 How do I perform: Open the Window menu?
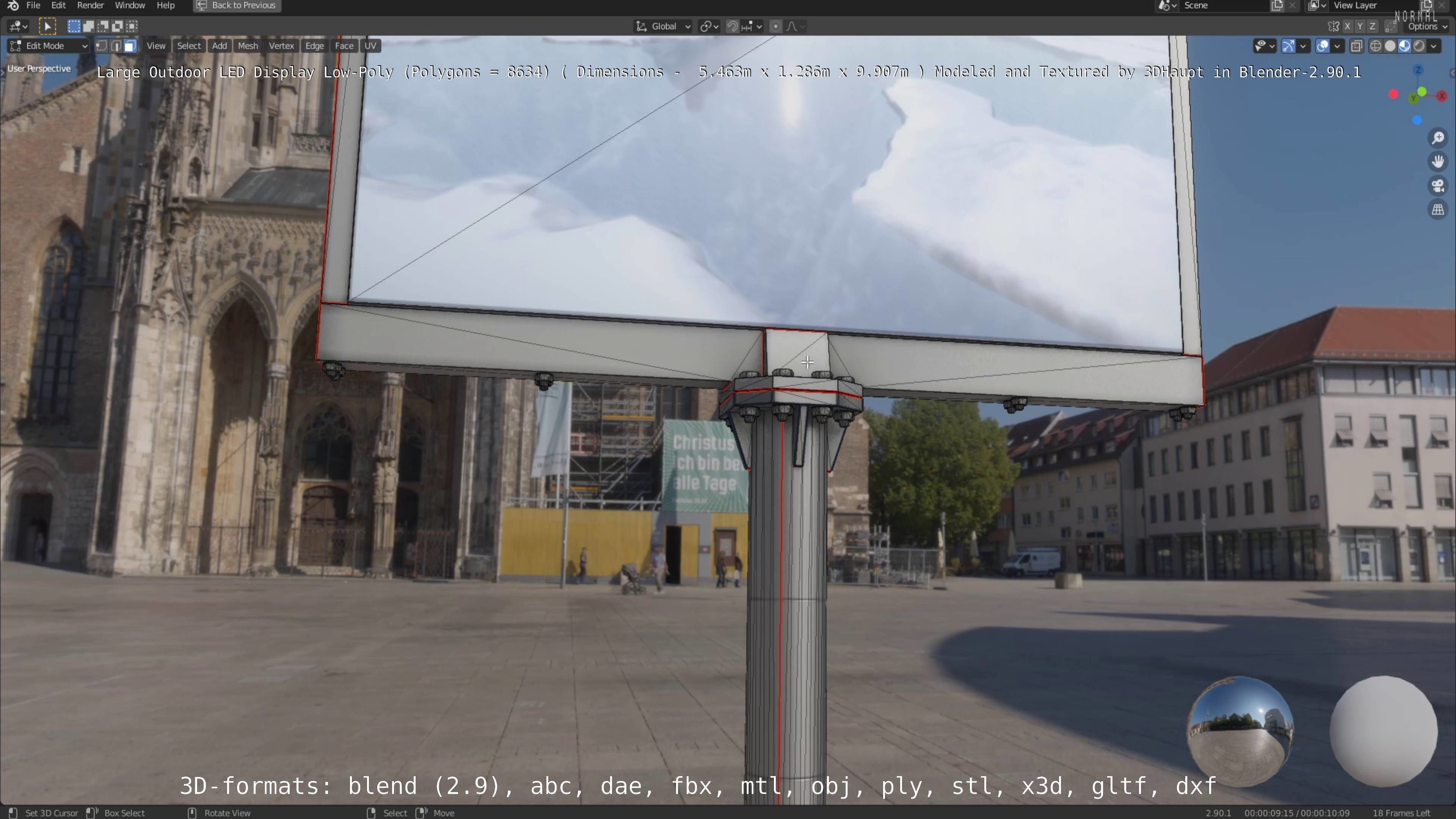(130, 6)
